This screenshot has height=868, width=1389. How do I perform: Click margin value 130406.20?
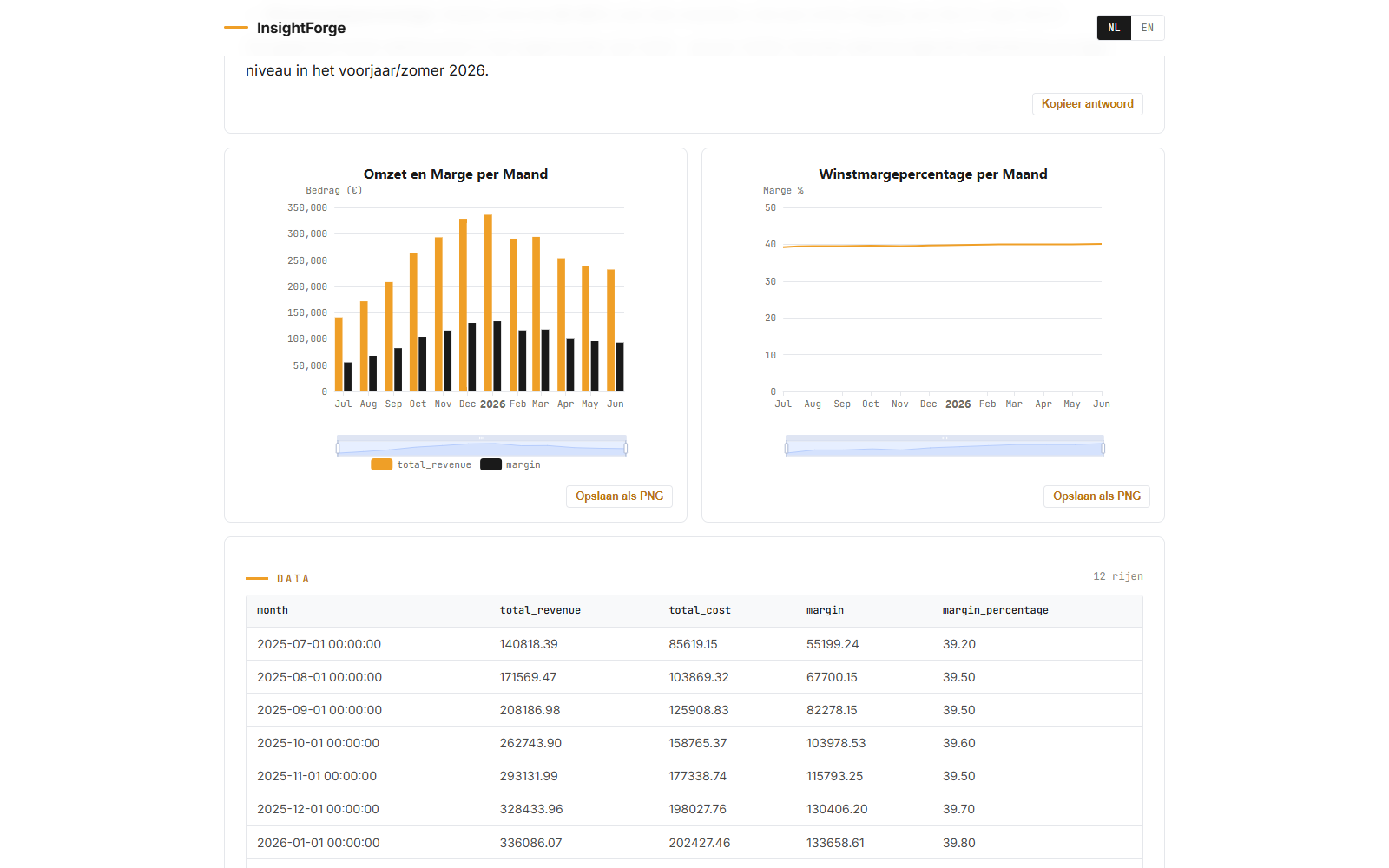837,809
